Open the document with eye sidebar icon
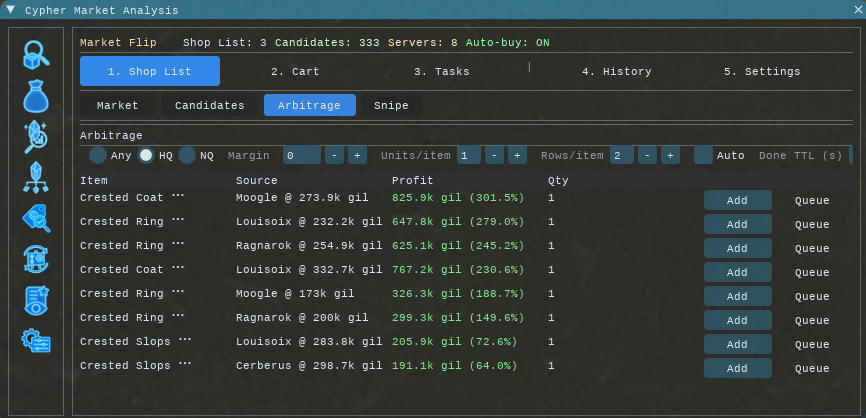The height and width of the screenshot is (418, 866). pos(36,300)
